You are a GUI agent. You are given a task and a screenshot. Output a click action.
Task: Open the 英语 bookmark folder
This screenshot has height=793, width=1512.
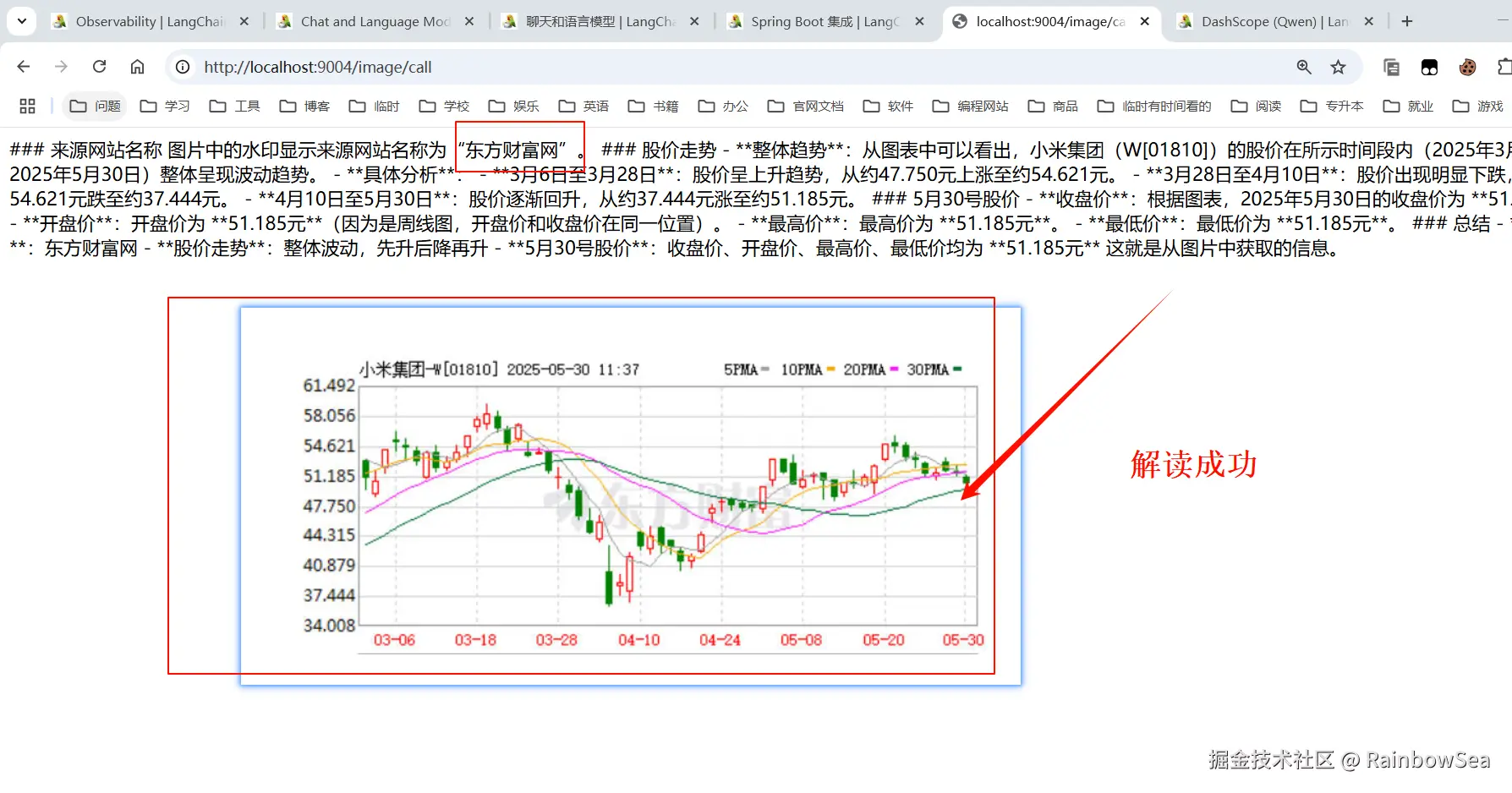pyautogui.click(x=583, y=106)
